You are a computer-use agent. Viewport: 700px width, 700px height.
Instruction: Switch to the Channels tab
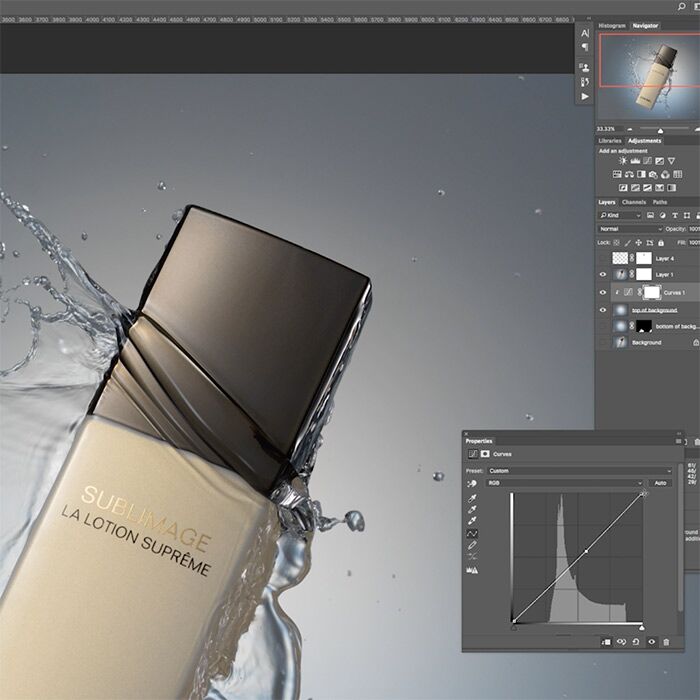coord(634,202)
